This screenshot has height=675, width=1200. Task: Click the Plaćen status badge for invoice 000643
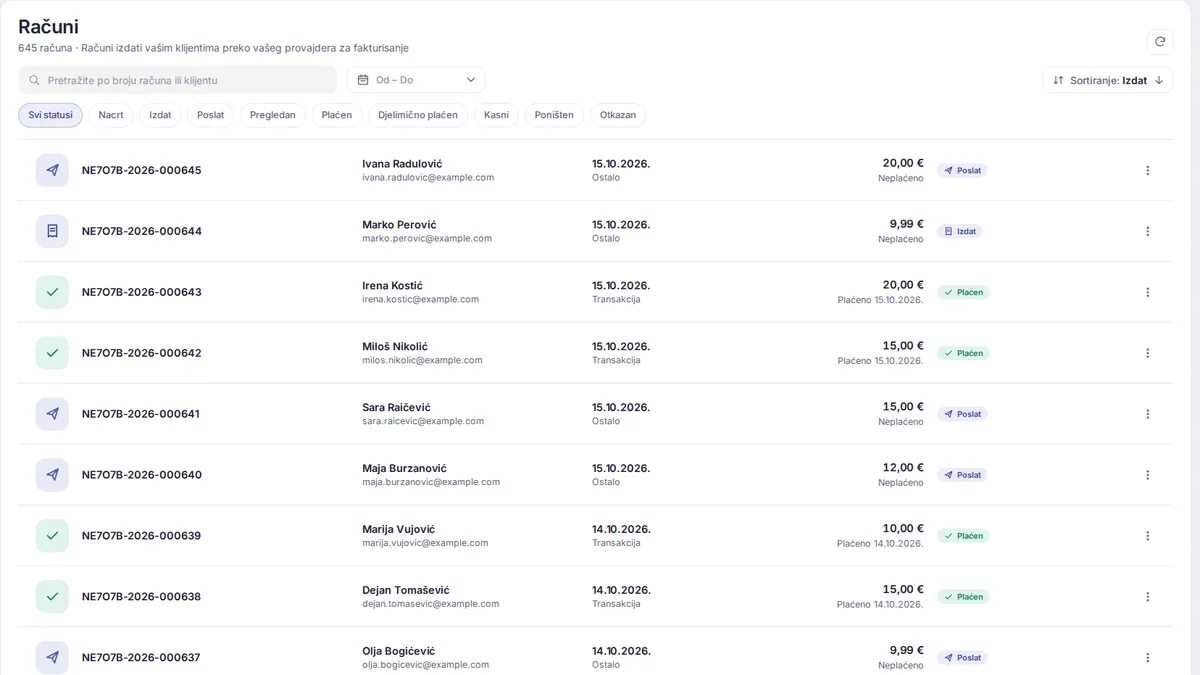pos(964,292)
